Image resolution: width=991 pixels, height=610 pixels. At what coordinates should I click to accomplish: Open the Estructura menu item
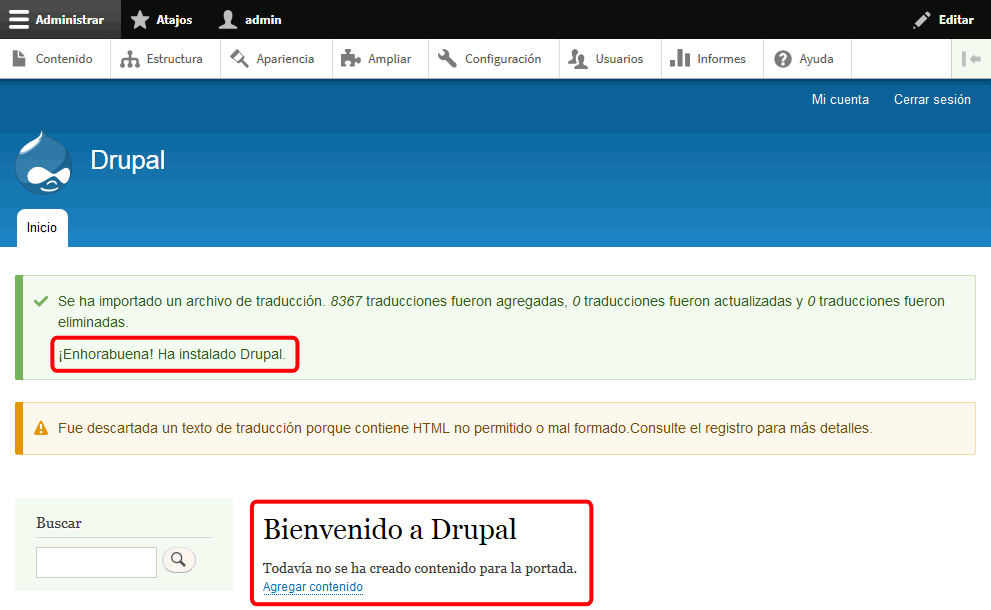[166, 59]
